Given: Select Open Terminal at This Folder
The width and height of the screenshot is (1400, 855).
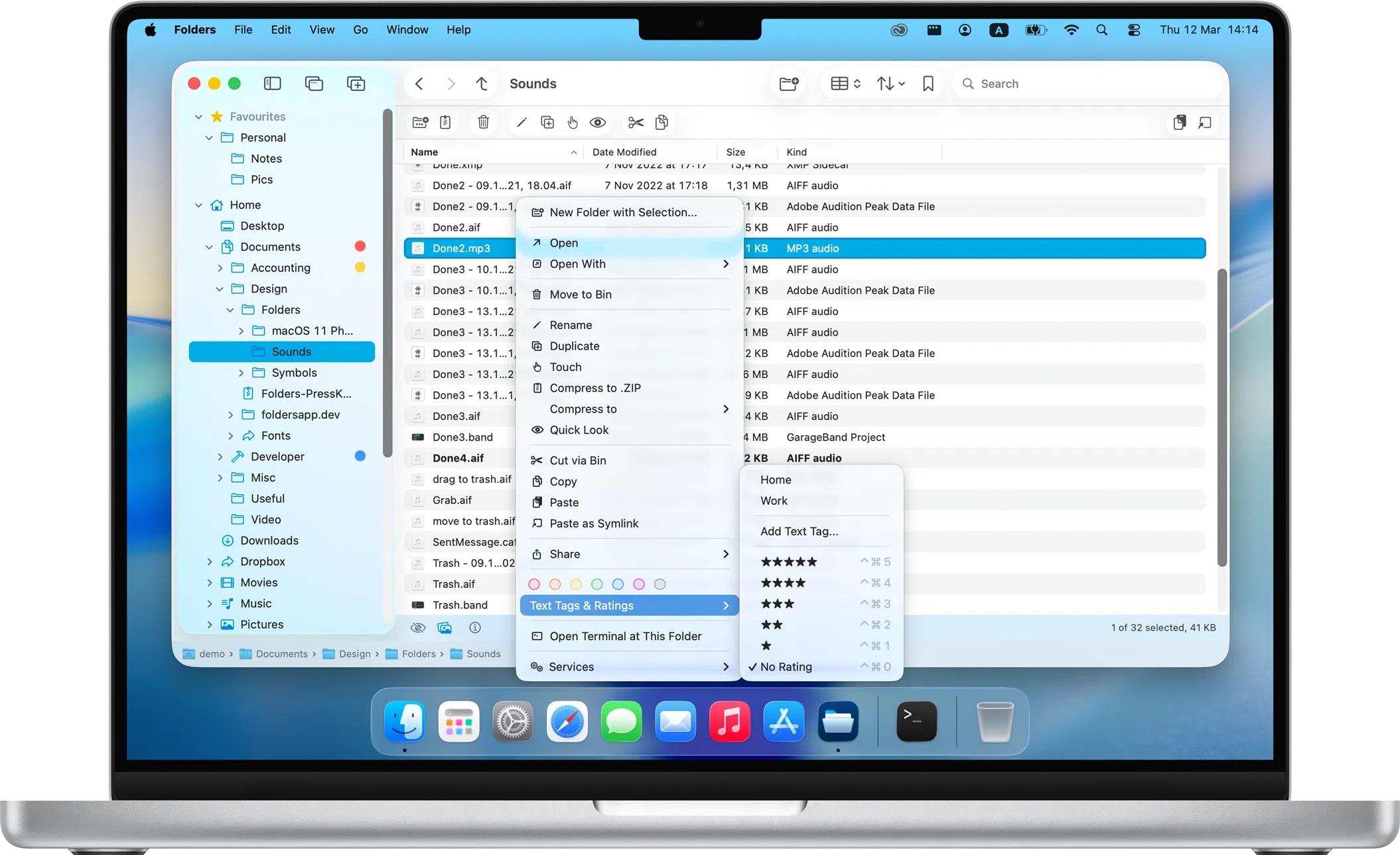Looking at the screenshot, I should coord(629,636).
